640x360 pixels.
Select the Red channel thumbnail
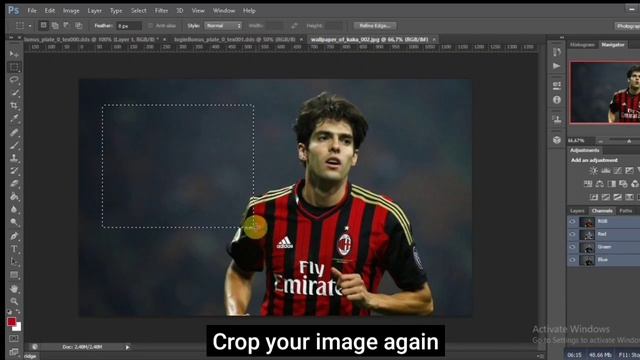[x=587, y=234]
